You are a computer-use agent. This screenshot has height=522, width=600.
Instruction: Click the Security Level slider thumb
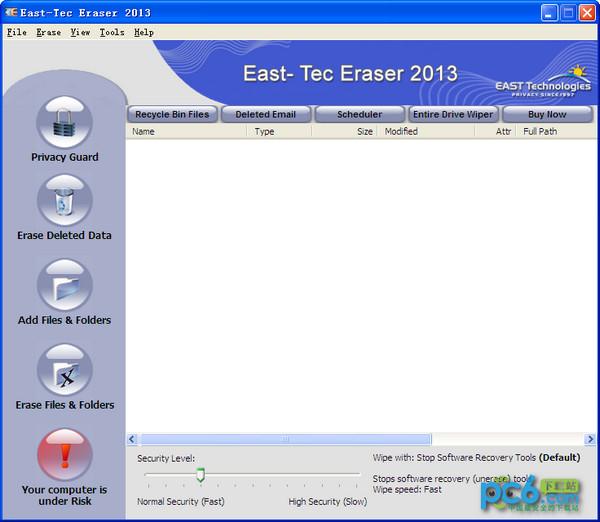[x=201, y=475]
